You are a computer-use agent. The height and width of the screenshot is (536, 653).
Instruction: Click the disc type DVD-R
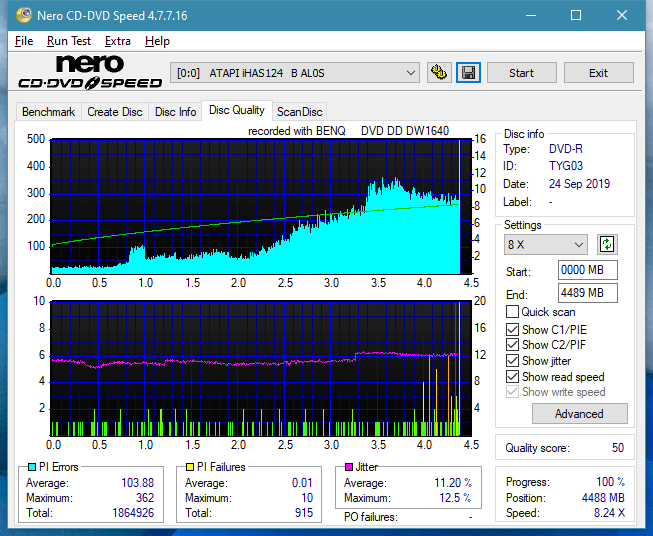[x=566, y=149]
